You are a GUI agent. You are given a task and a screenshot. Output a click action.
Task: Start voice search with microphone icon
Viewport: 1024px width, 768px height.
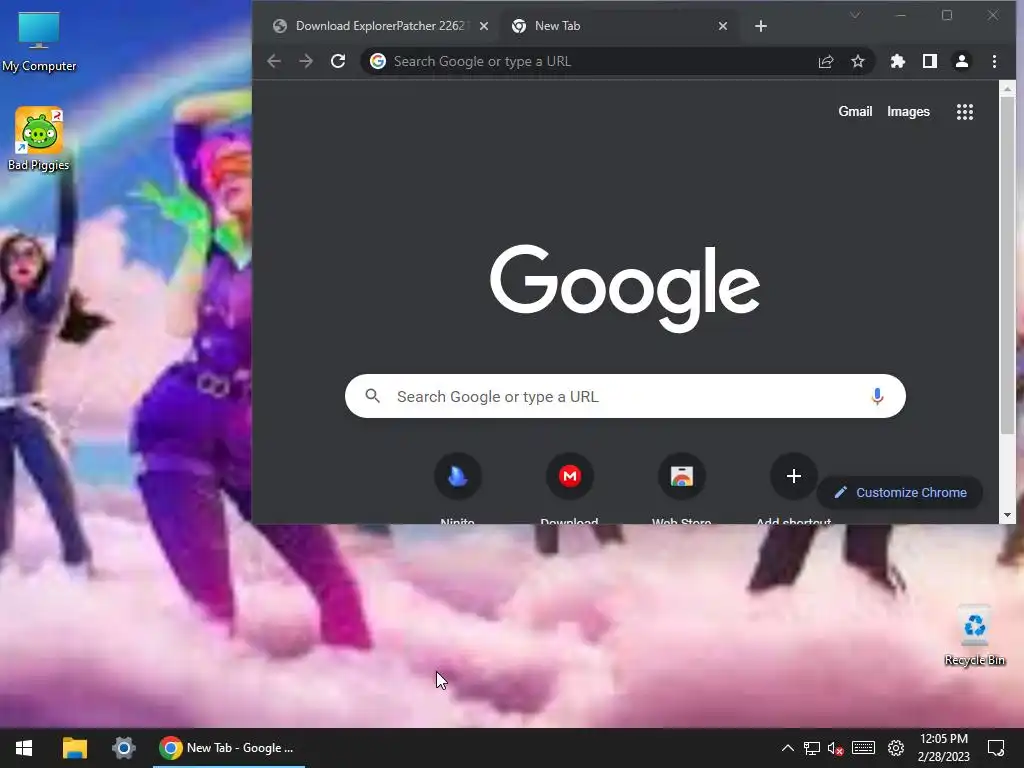tap(877, 396)
